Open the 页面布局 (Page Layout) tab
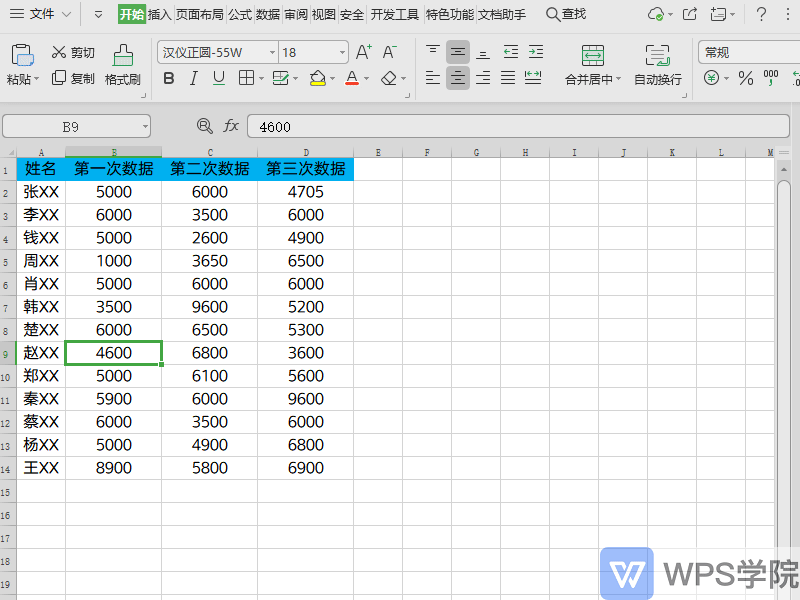The image size is (800, 600). pyautogui.click(x=200, y=15)
